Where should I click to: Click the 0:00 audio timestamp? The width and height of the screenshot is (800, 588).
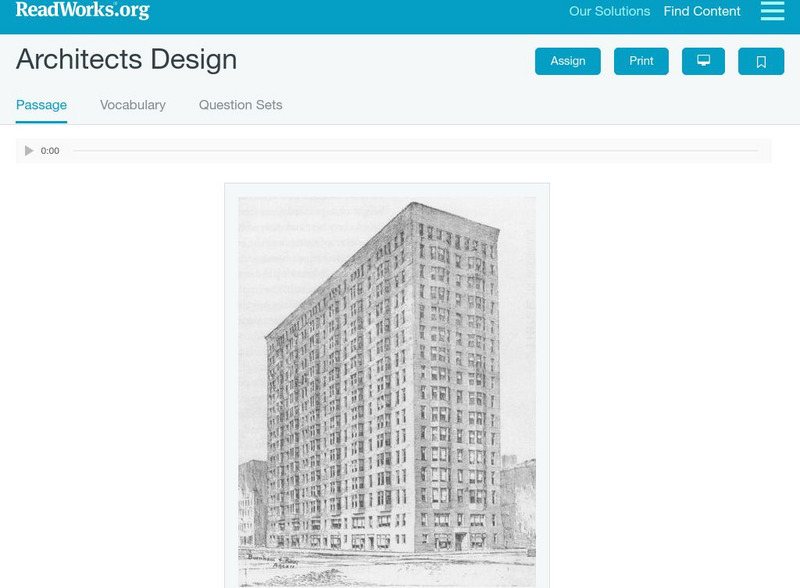(49, 151)
